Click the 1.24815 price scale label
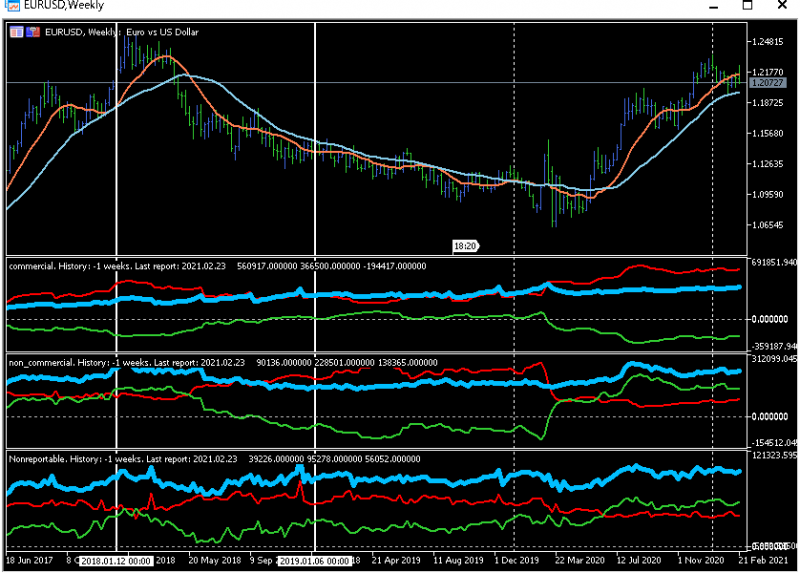The height and width of the screenshot is (573, 800). (768, 42)
